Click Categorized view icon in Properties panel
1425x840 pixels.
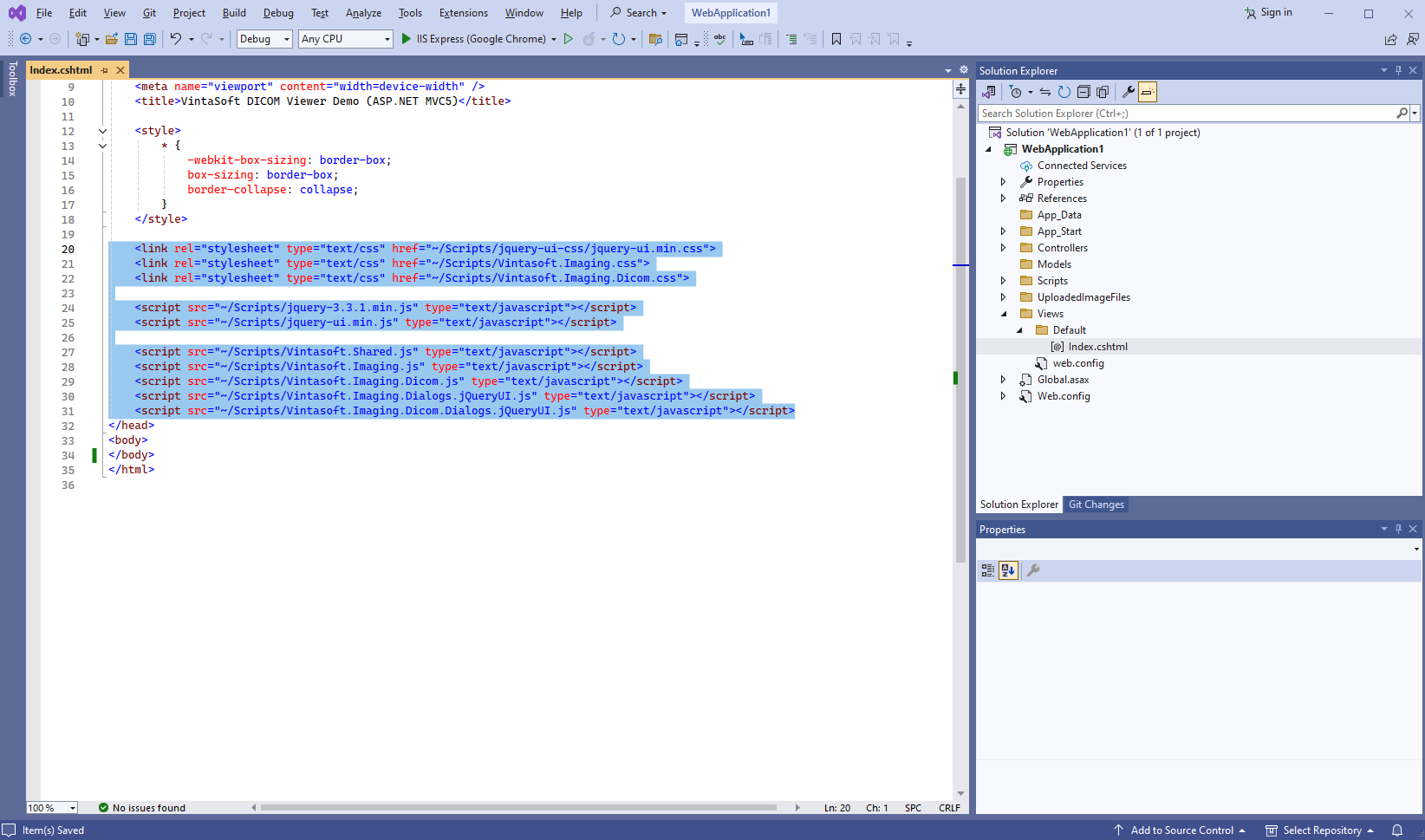(987, 570)
